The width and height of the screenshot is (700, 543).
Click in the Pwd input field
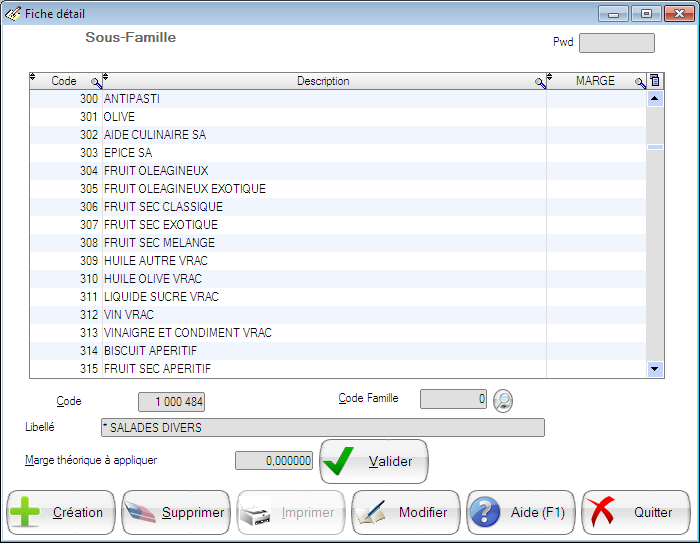point(616,43)
